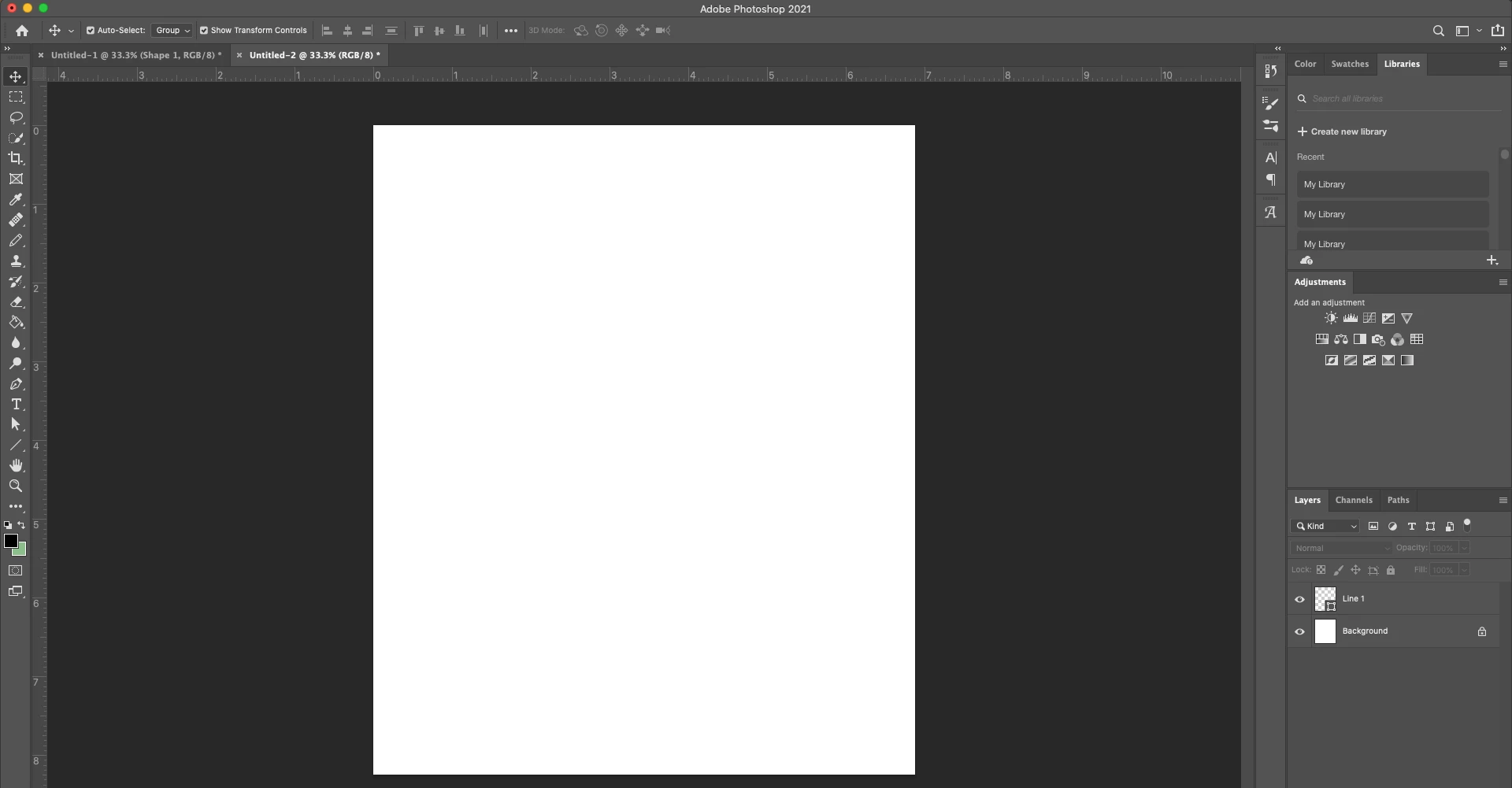Open the Search icon in options bar
This screenshot has height=788, width=1512.
pyautogui.click(x=1438, y=31)
